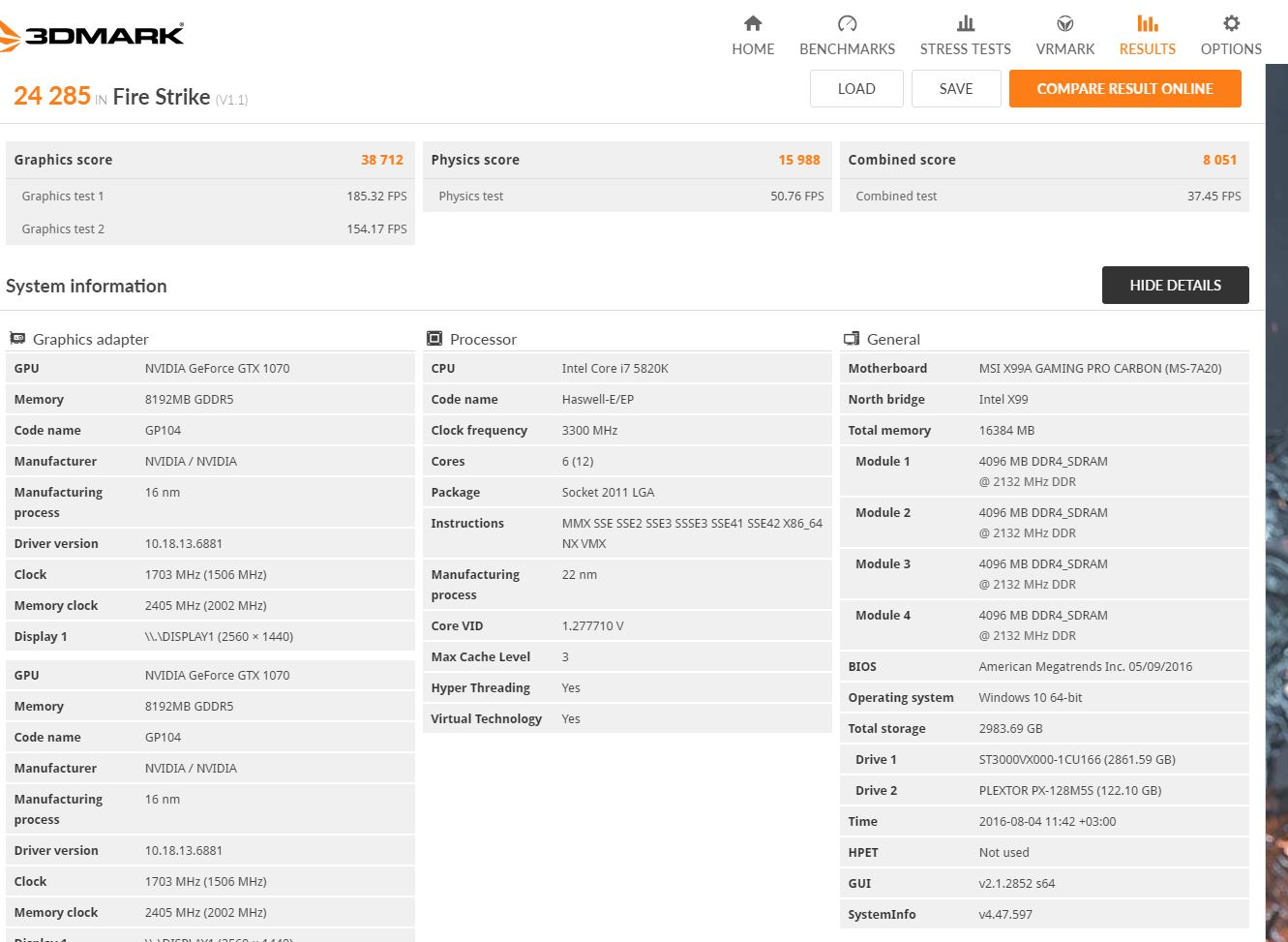Select the time 2016-08-04 11:42 +03:00

point(1047,821)
